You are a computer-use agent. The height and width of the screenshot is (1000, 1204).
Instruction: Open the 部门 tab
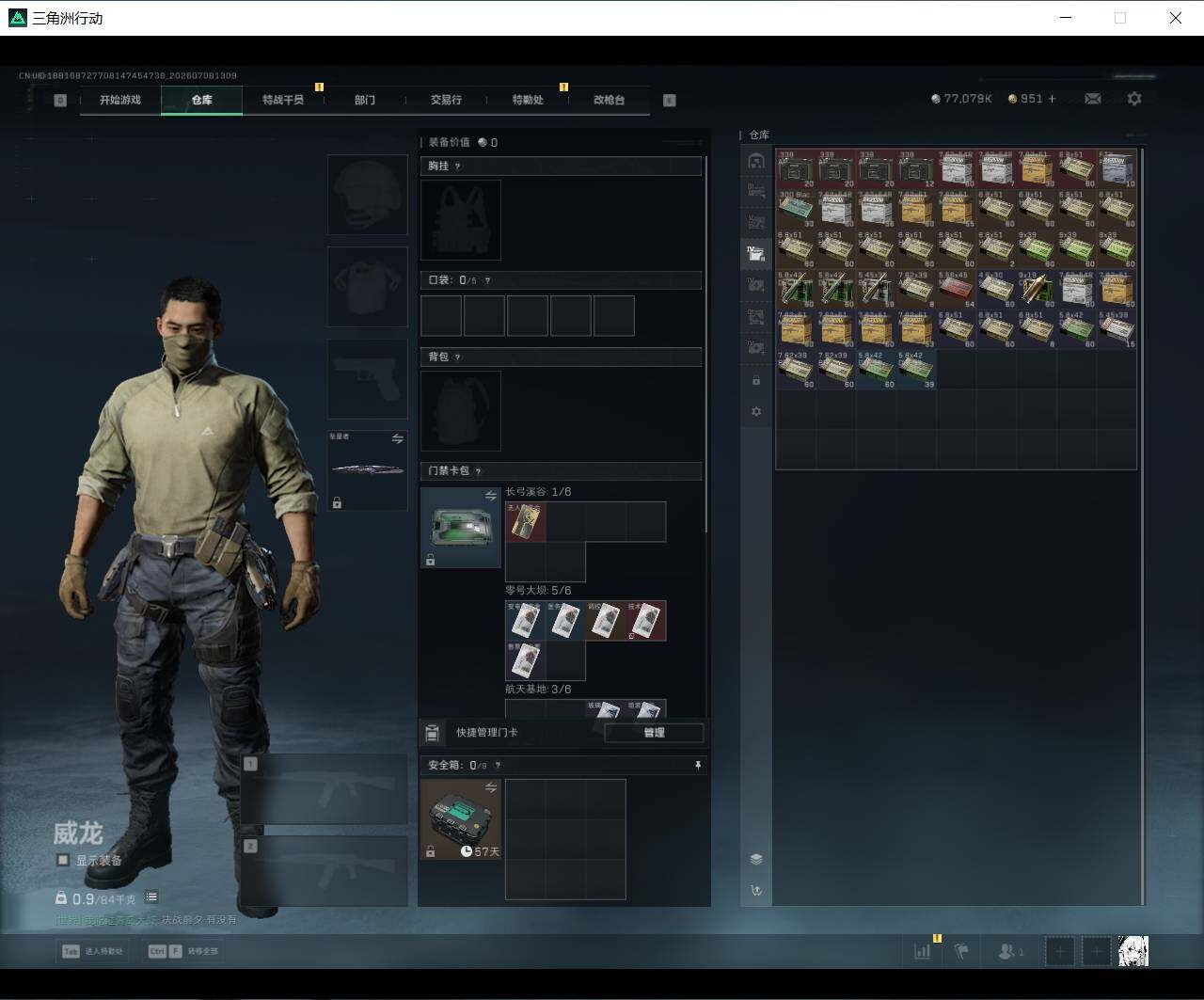tap(365, 100)
